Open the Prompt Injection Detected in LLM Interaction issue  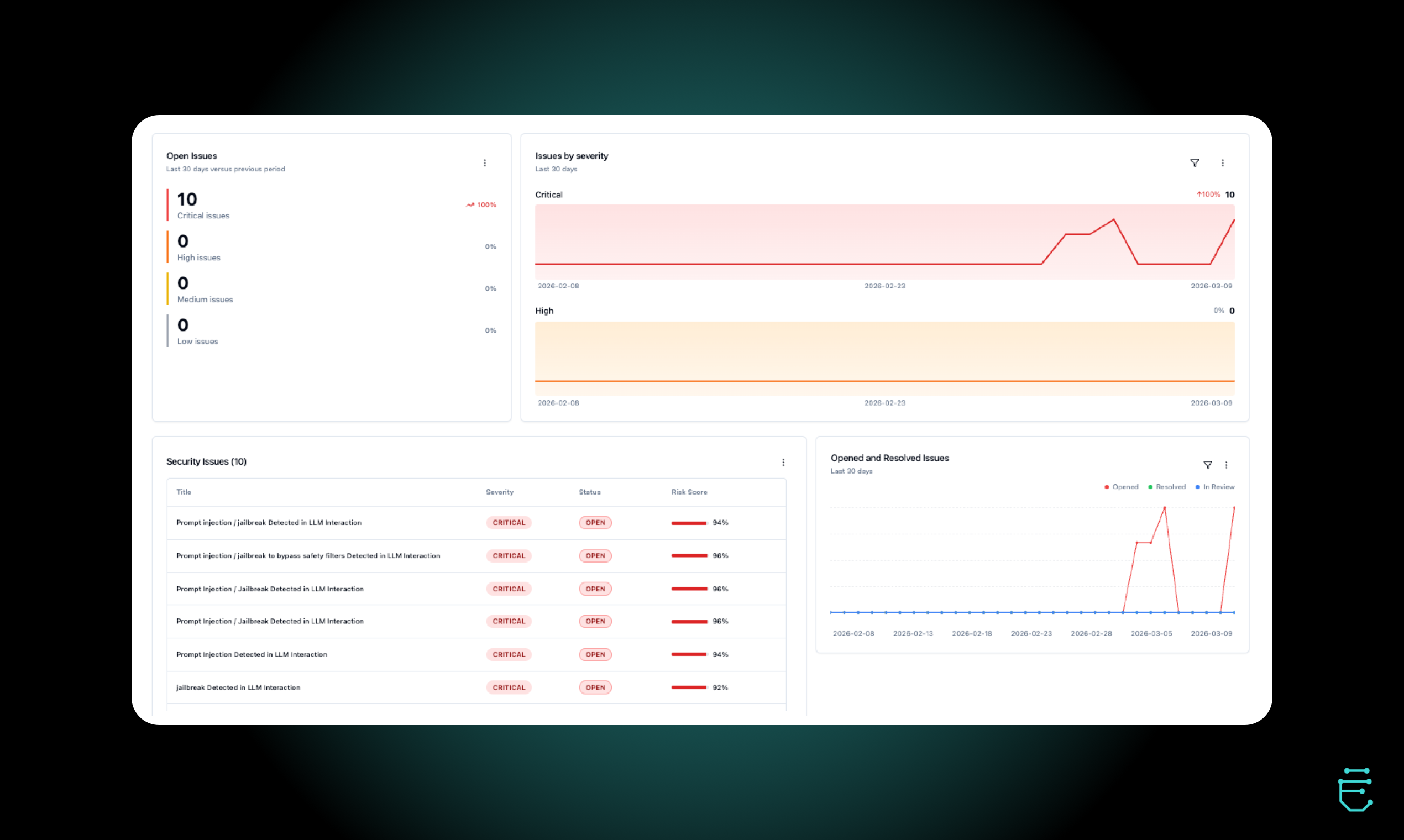[252, 654]
